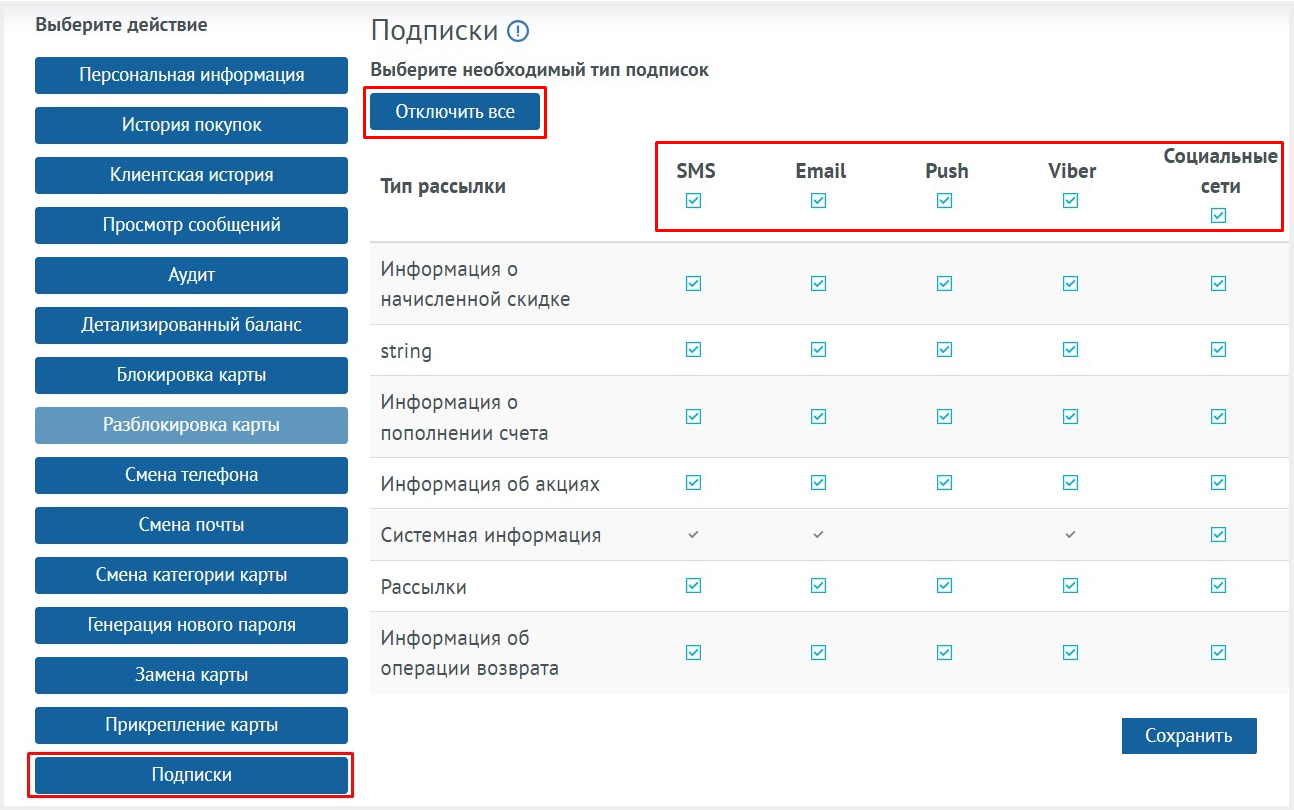Toggle the Push column header checkbox
This screenshot has height=810, width=1294.
coord(945,200)
